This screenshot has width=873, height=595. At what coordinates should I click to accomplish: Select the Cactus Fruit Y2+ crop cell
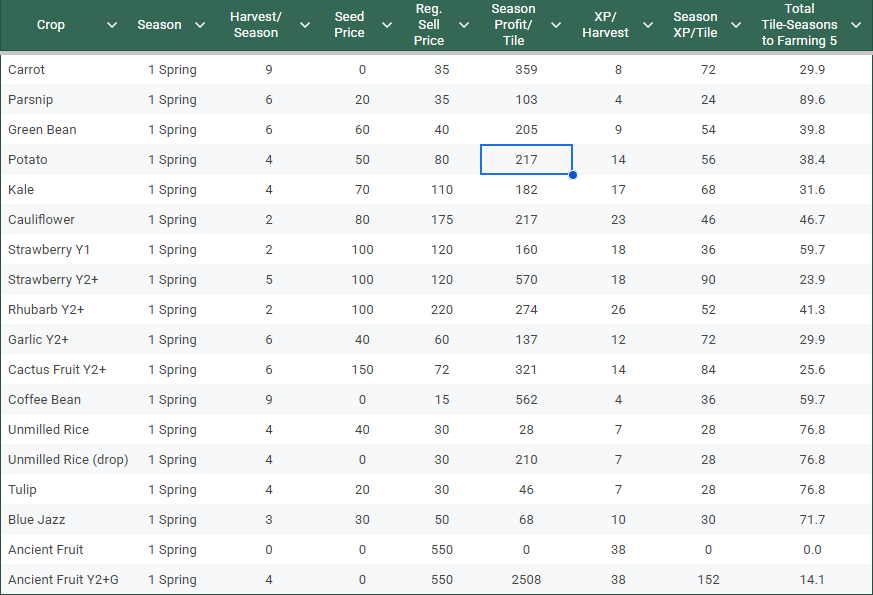tap(57, 370)
